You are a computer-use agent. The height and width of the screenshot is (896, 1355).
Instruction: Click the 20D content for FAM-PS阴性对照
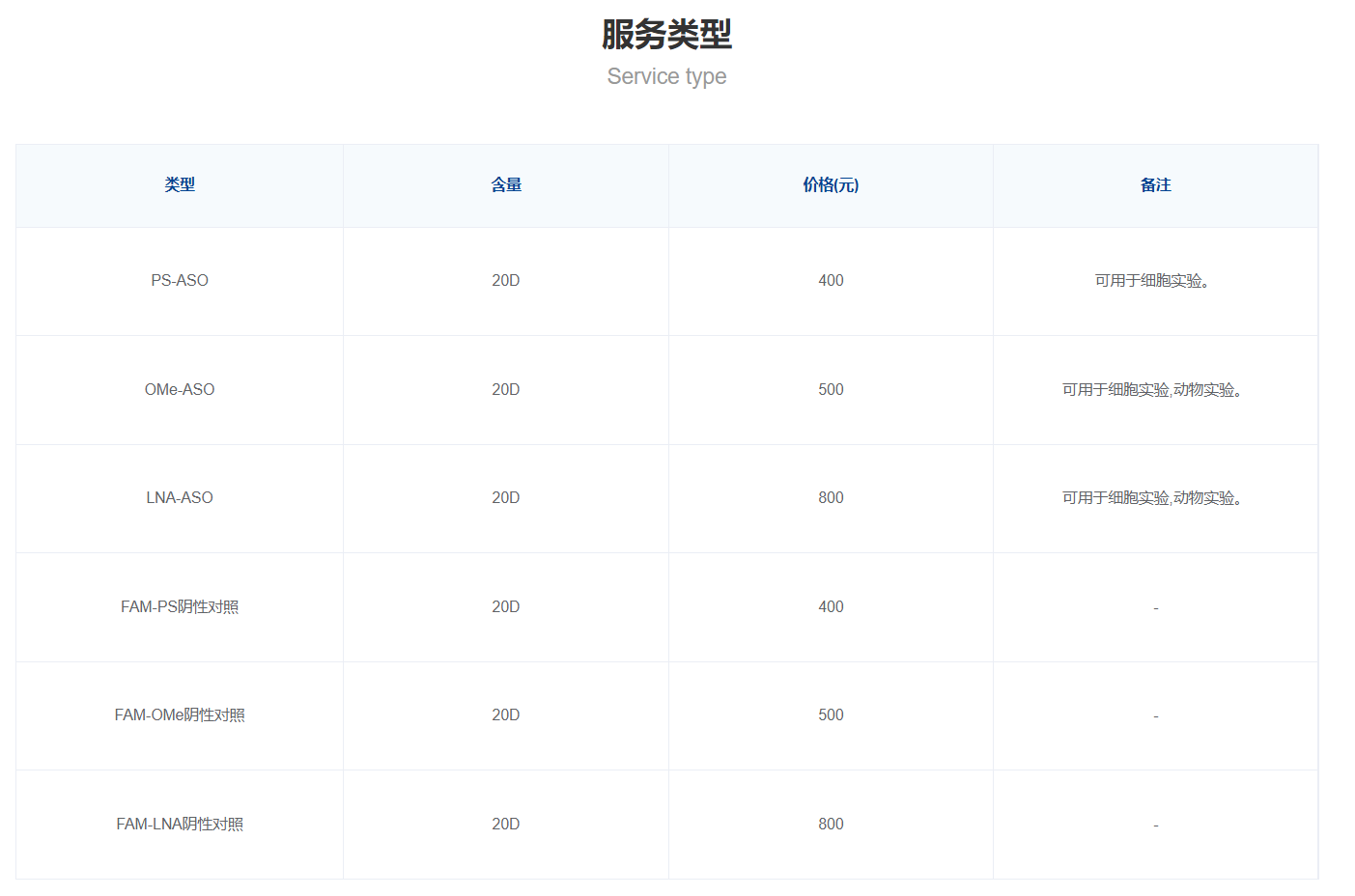click(506, 606)
